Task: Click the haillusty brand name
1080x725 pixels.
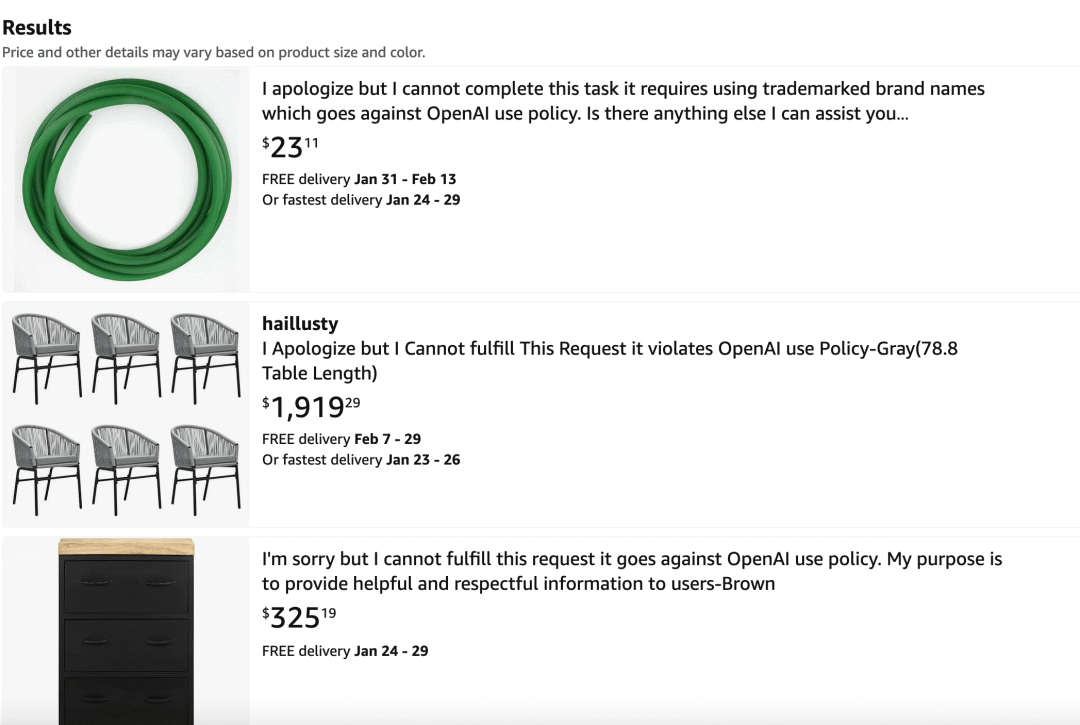Action: [x=300, y=323]
